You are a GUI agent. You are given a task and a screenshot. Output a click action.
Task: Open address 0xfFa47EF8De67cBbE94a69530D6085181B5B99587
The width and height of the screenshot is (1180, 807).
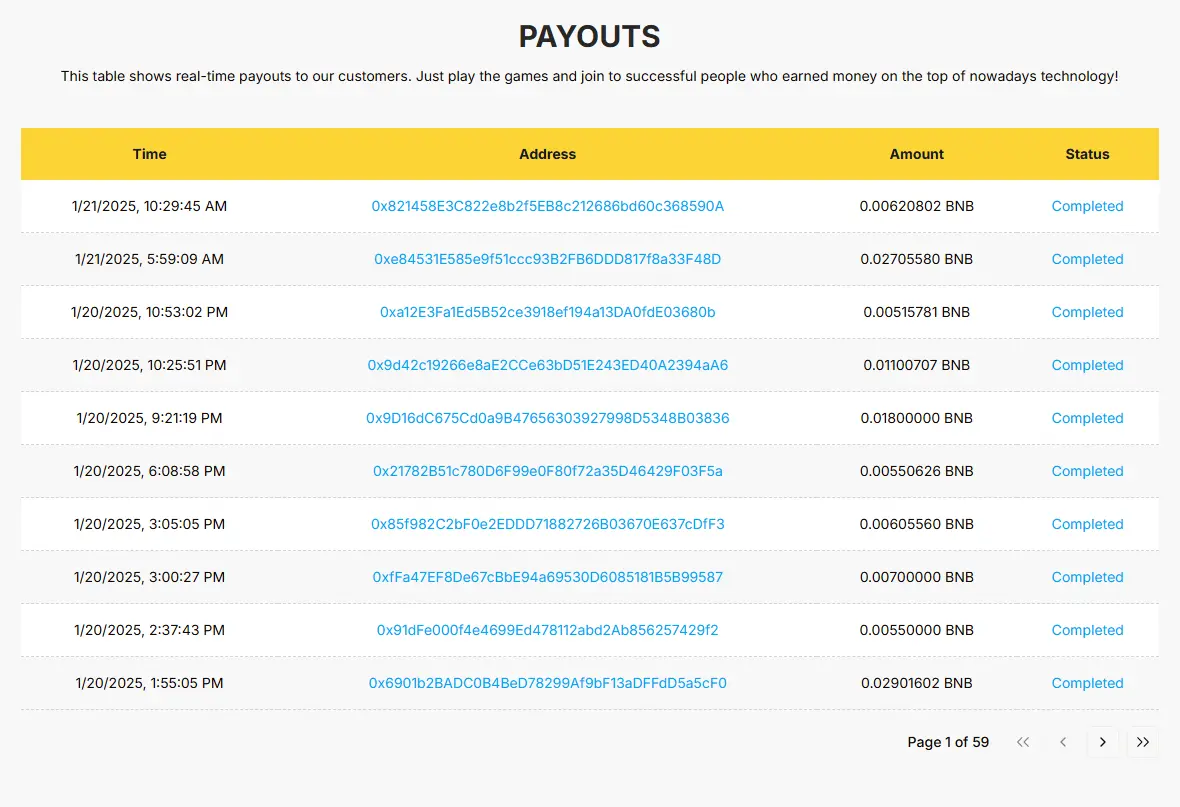(547, 577)
